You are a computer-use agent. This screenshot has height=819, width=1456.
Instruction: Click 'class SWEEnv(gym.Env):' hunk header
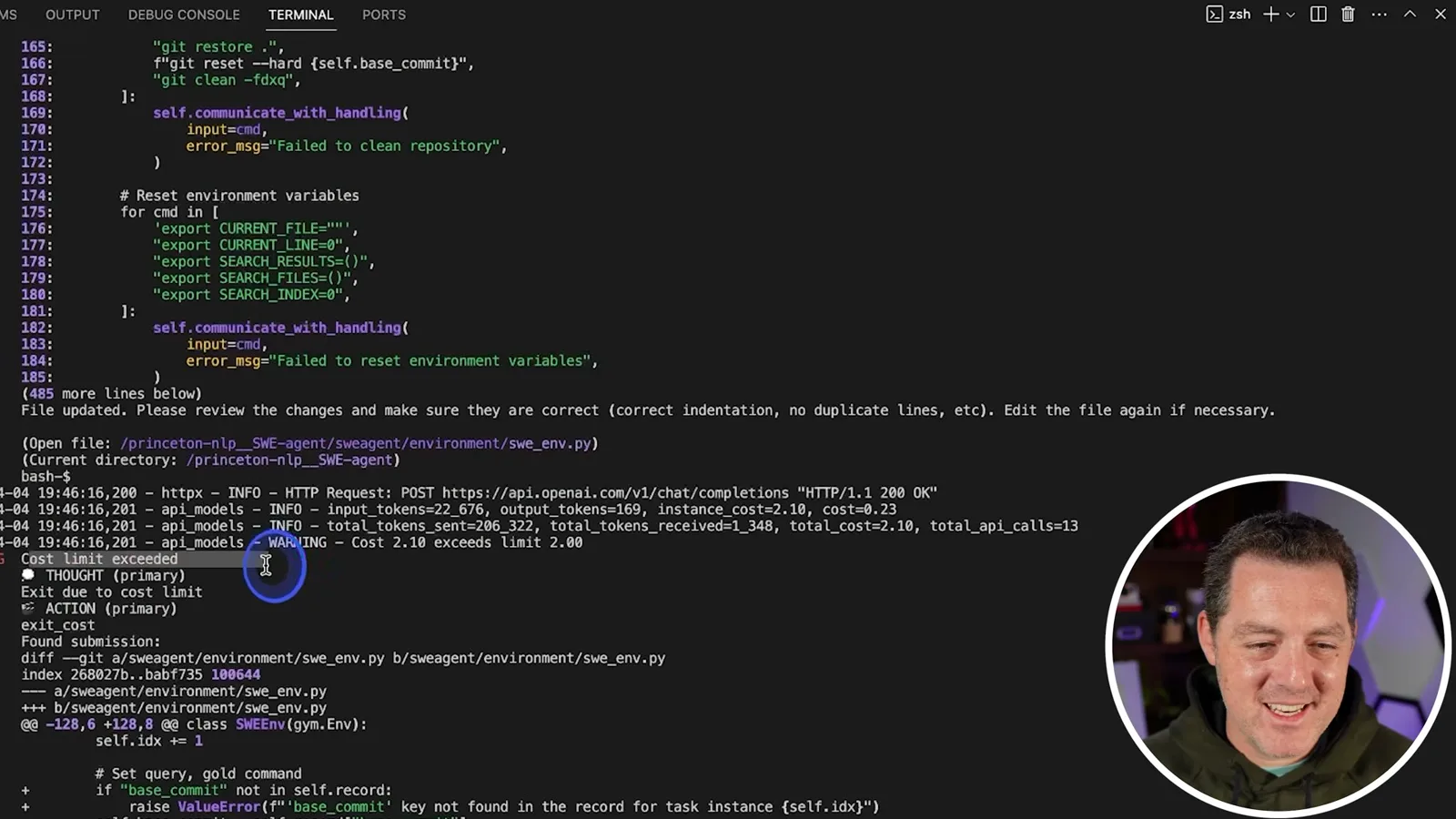(x=277, y=724)
